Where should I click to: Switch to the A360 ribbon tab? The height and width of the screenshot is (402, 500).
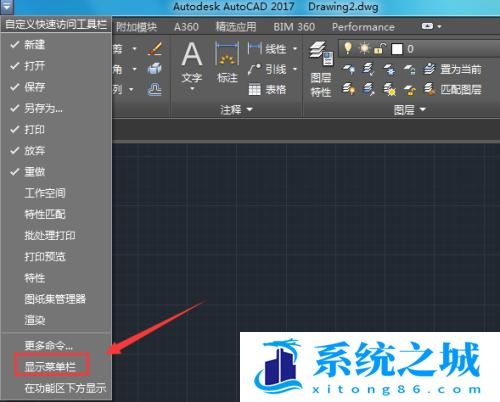[186, 27]
